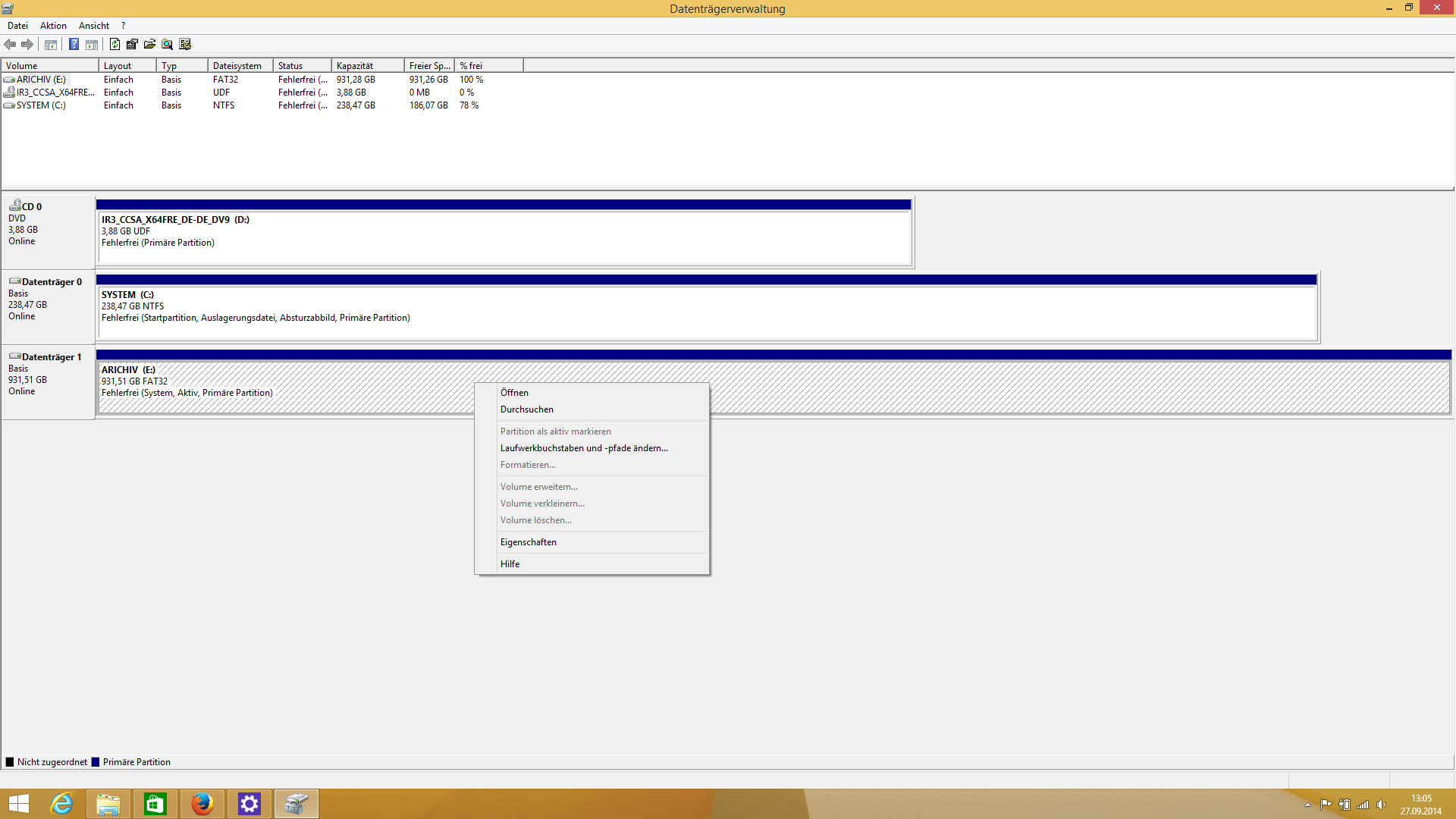The image size is (1456, 819).
Task: Show hidden tray icons arrow
Action: [1307, 805]
